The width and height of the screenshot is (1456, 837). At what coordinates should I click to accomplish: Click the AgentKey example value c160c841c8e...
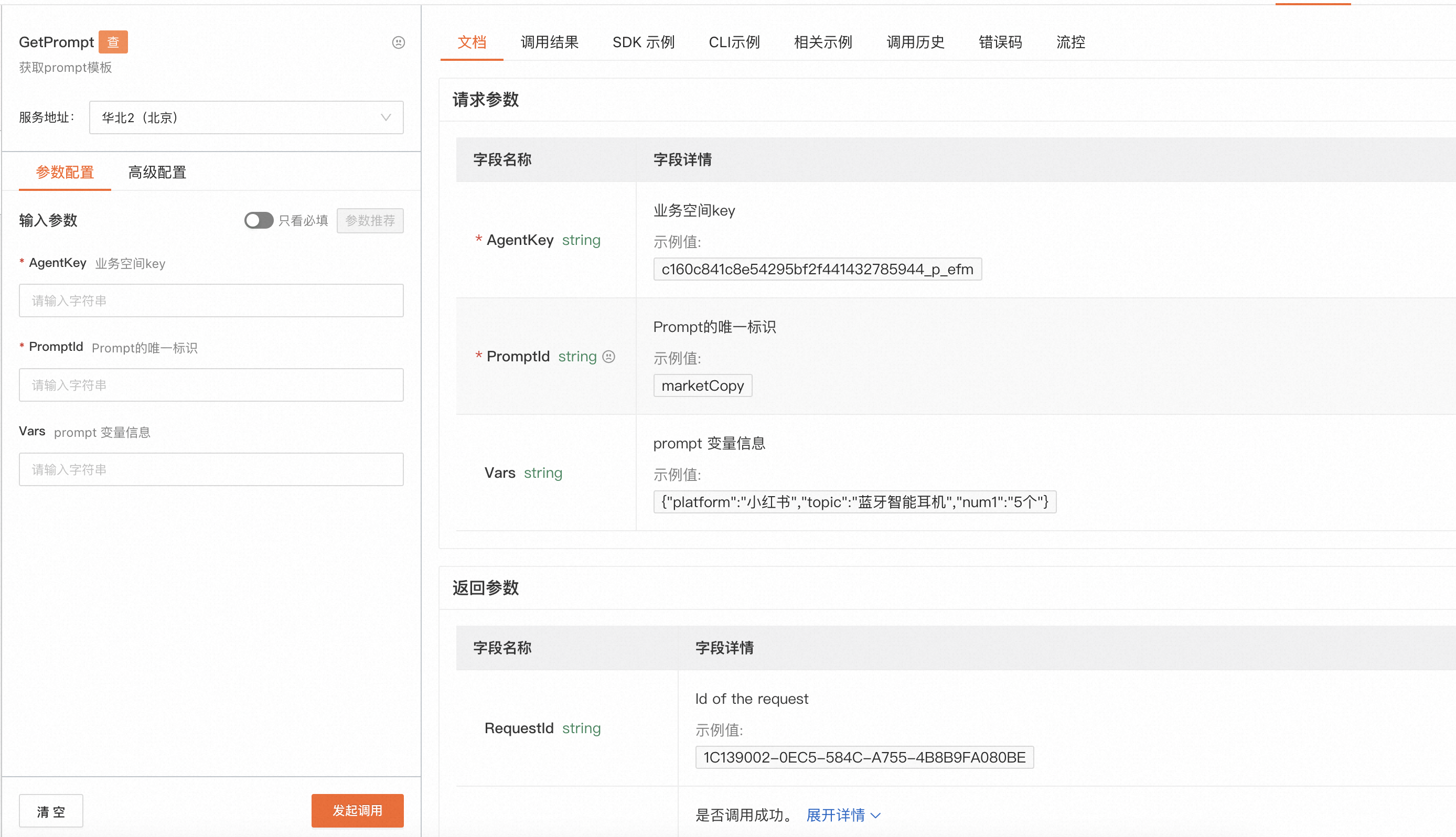tap(817, 269)
